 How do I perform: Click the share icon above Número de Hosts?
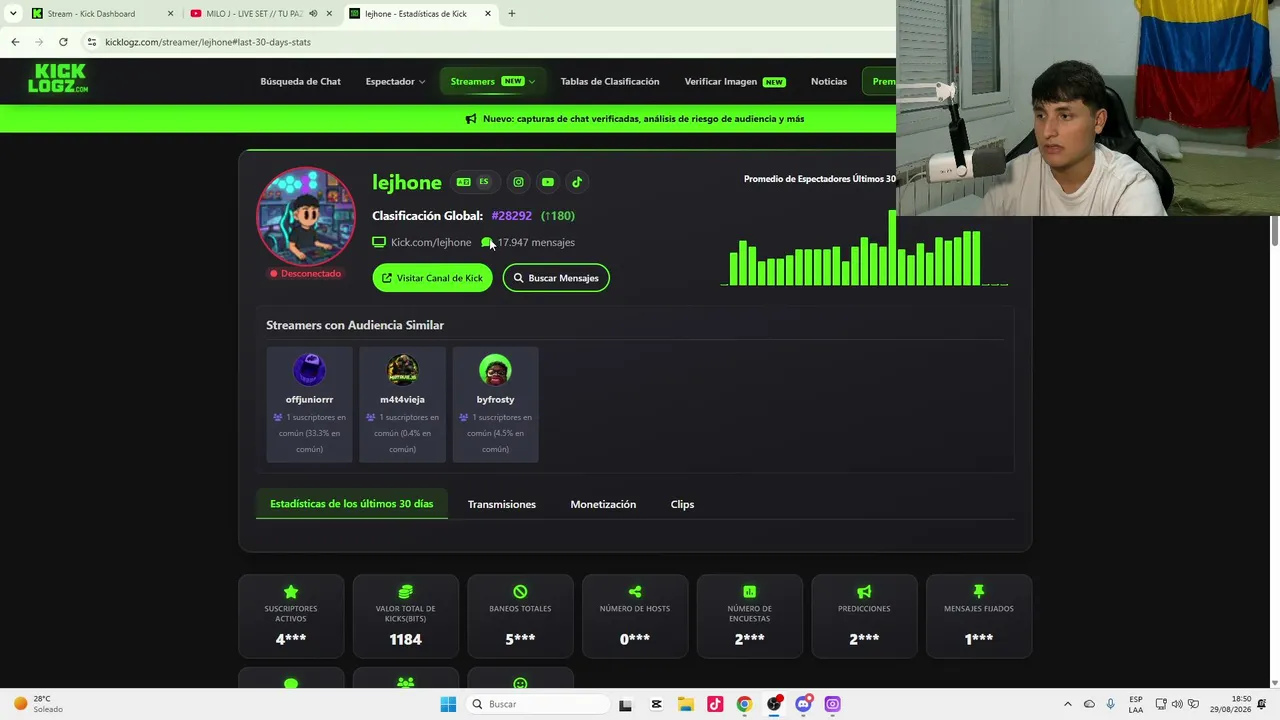(x=635, y=592)
